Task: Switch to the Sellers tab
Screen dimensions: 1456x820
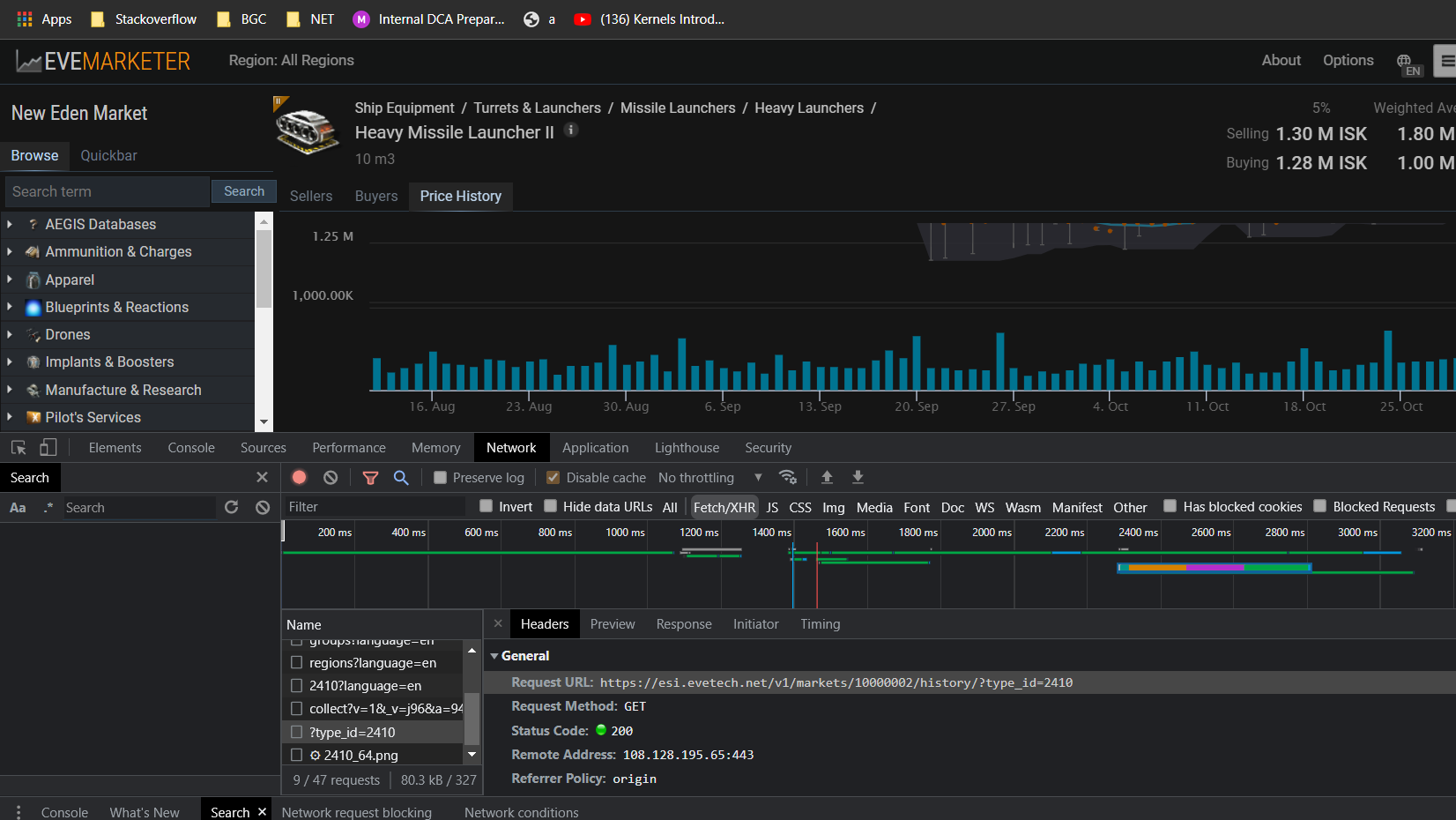Action: (x=311, y=196)
